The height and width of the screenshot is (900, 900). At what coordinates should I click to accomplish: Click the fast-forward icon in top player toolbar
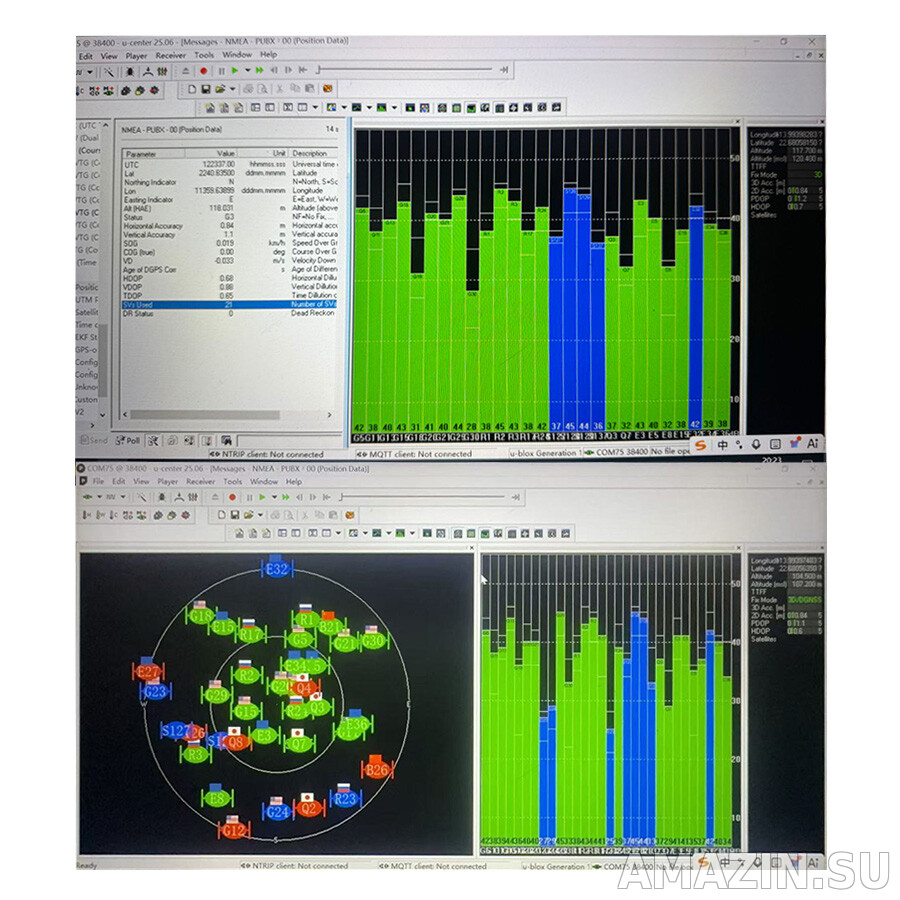tap(259, 70)
